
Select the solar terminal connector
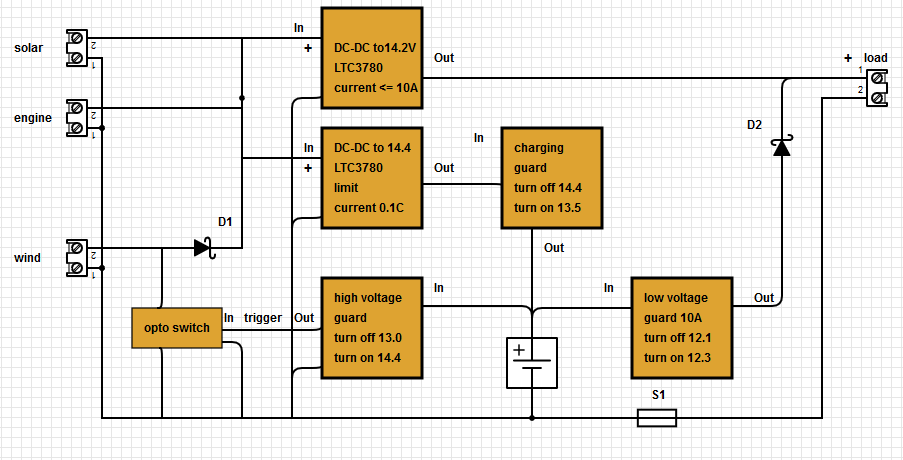[76, 48]
